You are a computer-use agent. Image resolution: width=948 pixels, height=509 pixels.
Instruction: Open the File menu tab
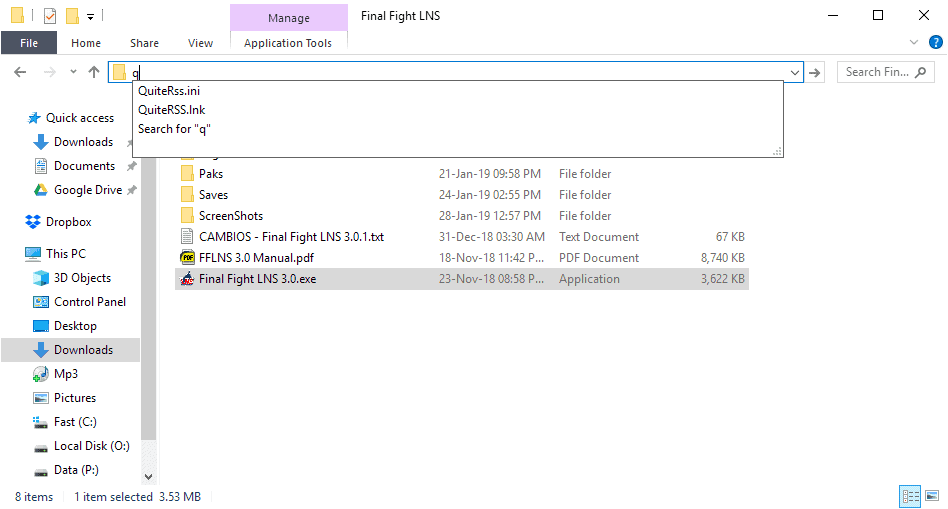[x=28, y=43]
